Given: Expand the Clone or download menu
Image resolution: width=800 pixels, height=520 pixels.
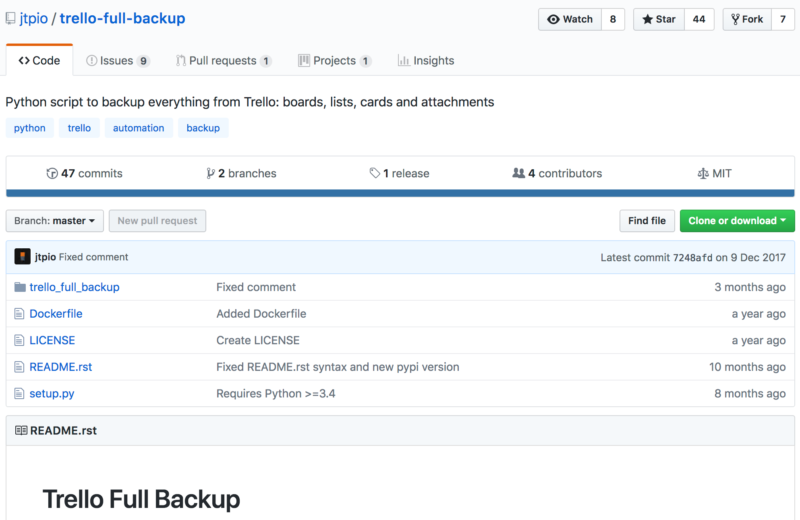Looking at the screenshot, I should [737, 220].
